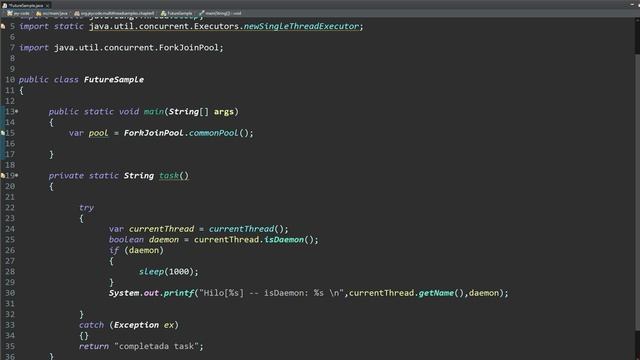Click the try keyword on line 22

point(86,207)
